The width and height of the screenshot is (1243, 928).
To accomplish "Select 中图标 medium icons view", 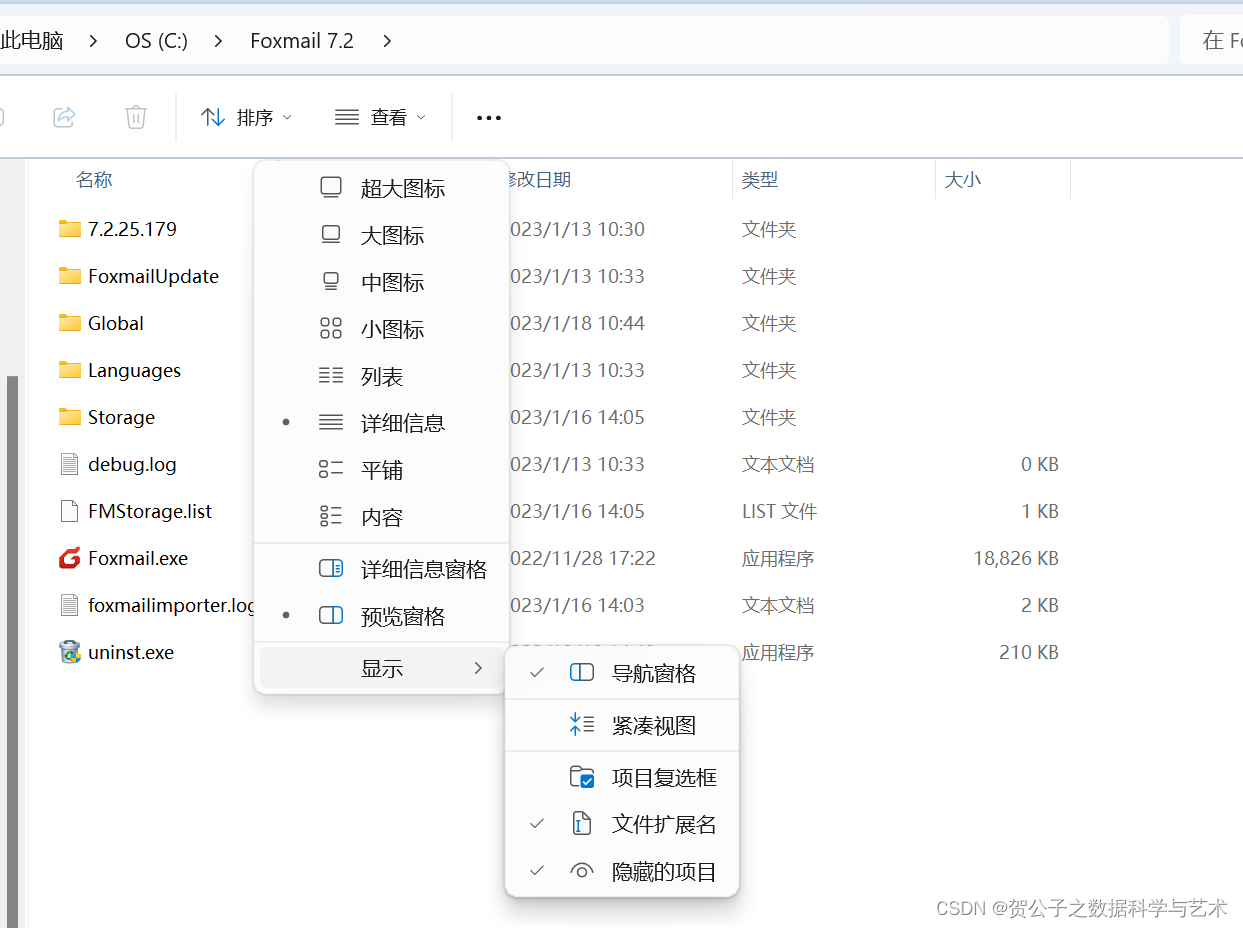I will point(381,282).
